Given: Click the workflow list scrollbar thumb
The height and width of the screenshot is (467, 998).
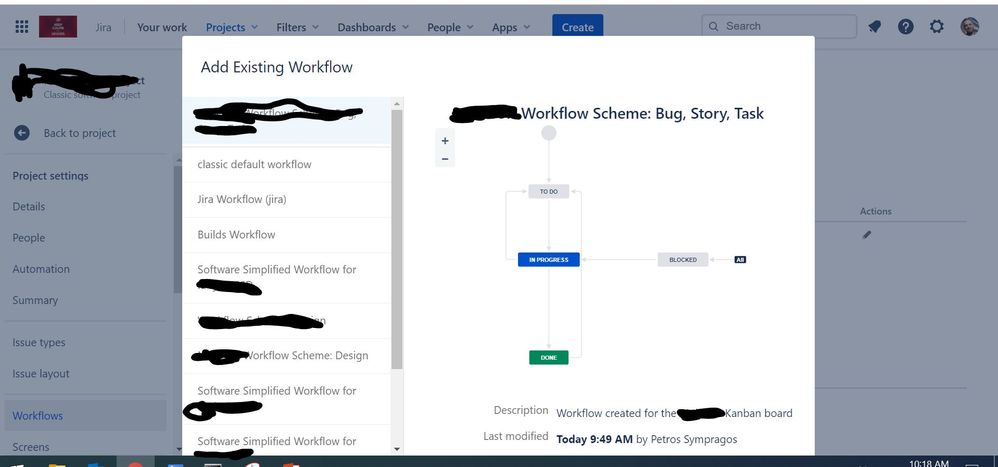Looking at the screenshot, I should point(397,239).
